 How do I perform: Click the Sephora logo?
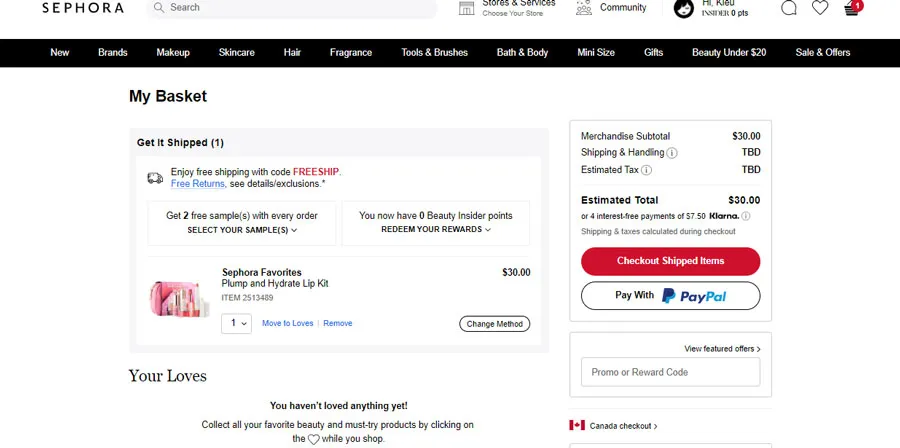pyautogui.click(x=83, y=7)
